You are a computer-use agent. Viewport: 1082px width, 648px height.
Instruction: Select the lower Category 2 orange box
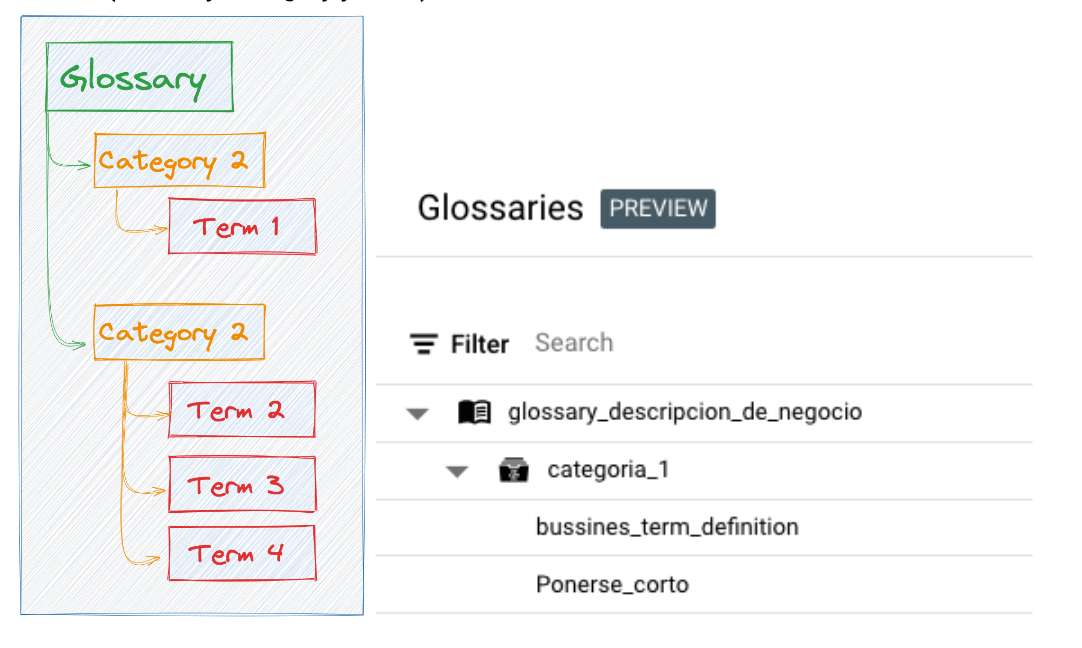click(178, 332)
